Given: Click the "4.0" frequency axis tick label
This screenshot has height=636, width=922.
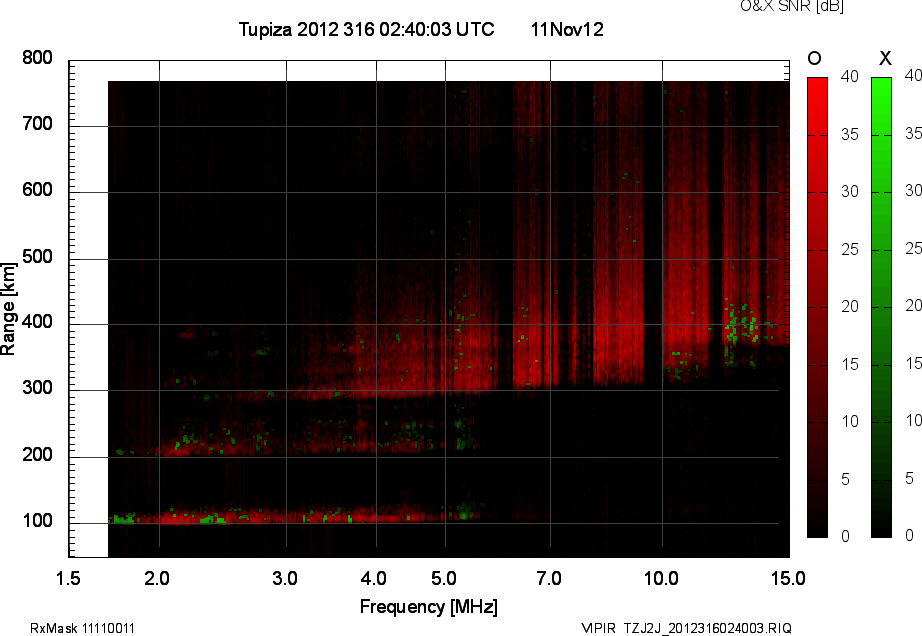Looking at the screenshot, I should tap(373, 578).
